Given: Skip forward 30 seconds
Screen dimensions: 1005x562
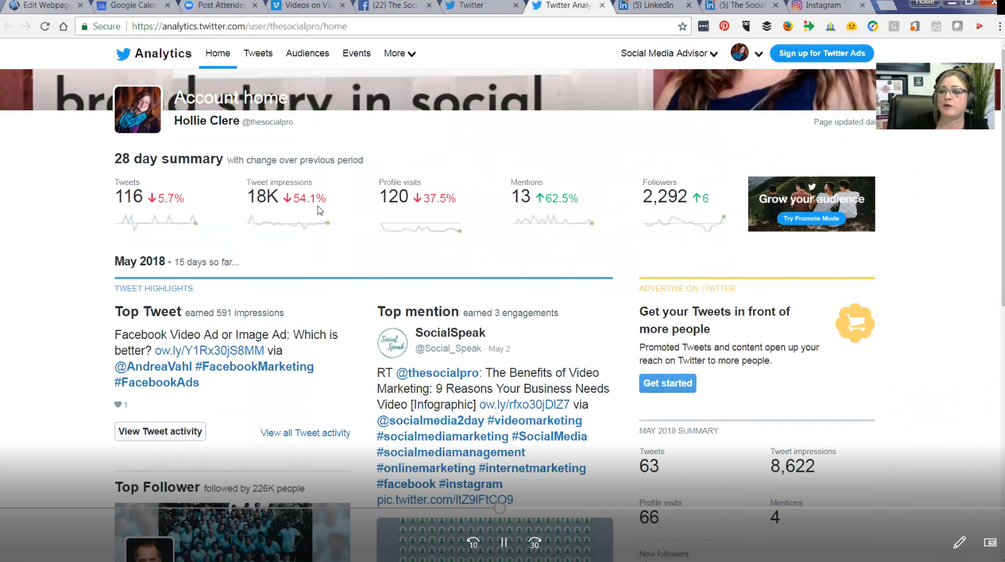Looking at the screenshot, I should click(534, 543).
